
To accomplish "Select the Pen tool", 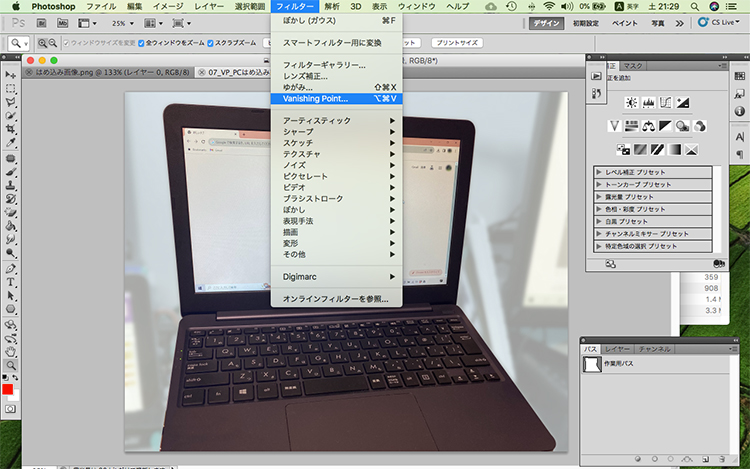I will pyautogui.click(x=11, y=269).
